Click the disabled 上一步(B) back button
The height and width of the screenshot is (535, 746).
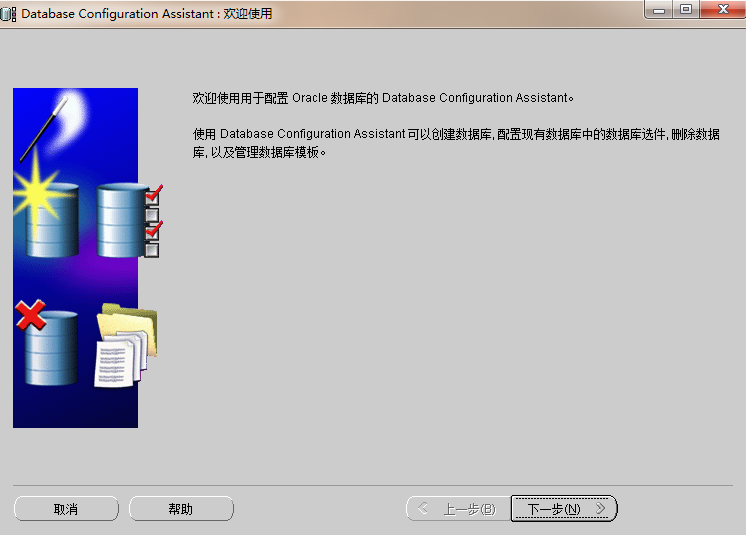coord(459,509)
